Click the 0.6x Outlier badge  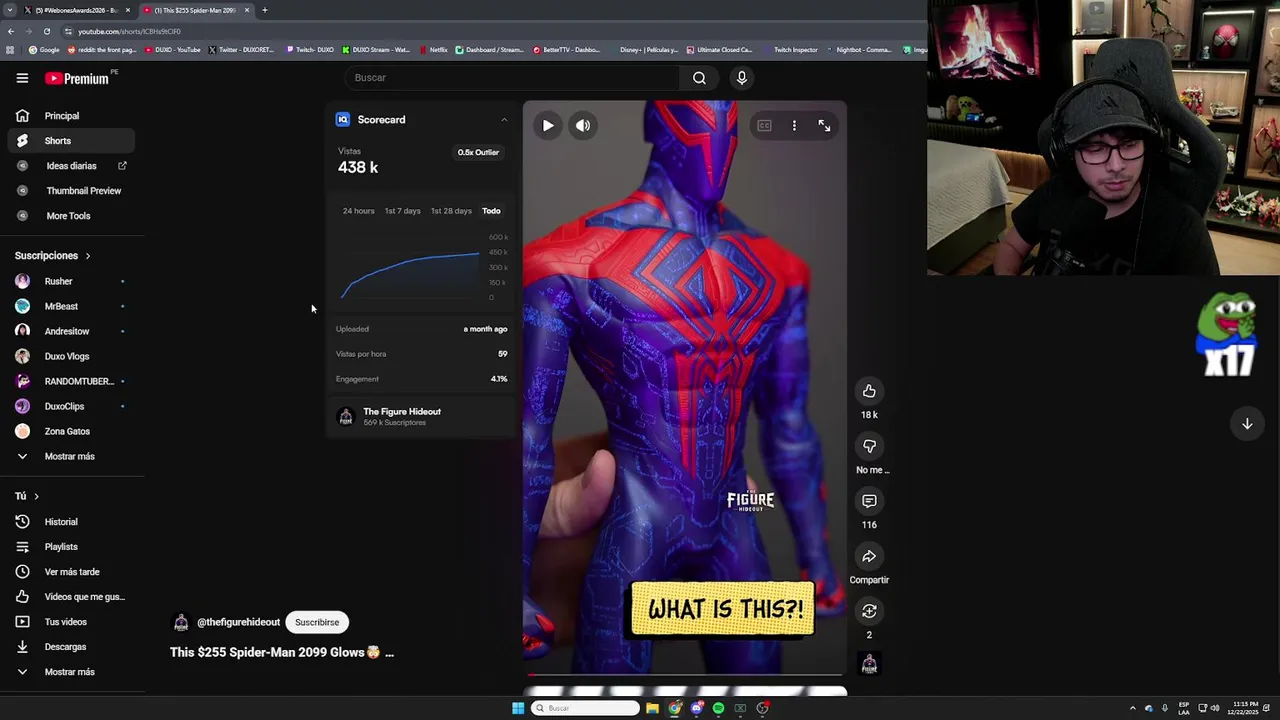[x=478, y=153]
